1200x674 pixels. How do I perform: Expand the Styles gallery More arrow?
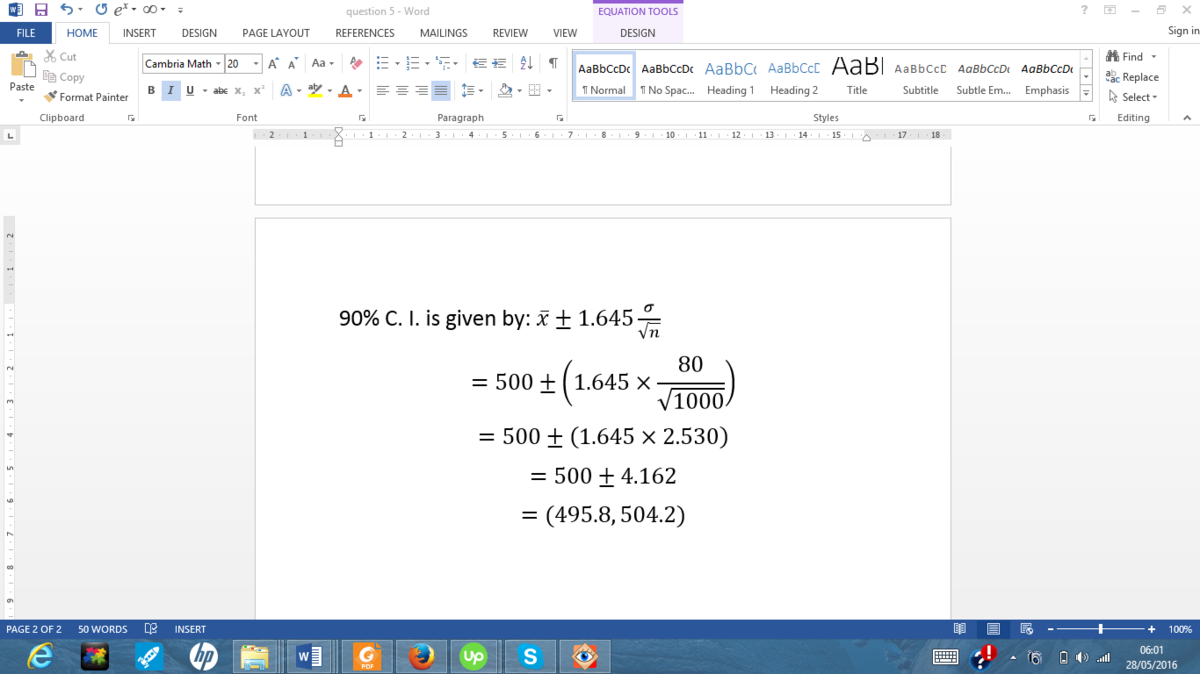[1086, 93]
